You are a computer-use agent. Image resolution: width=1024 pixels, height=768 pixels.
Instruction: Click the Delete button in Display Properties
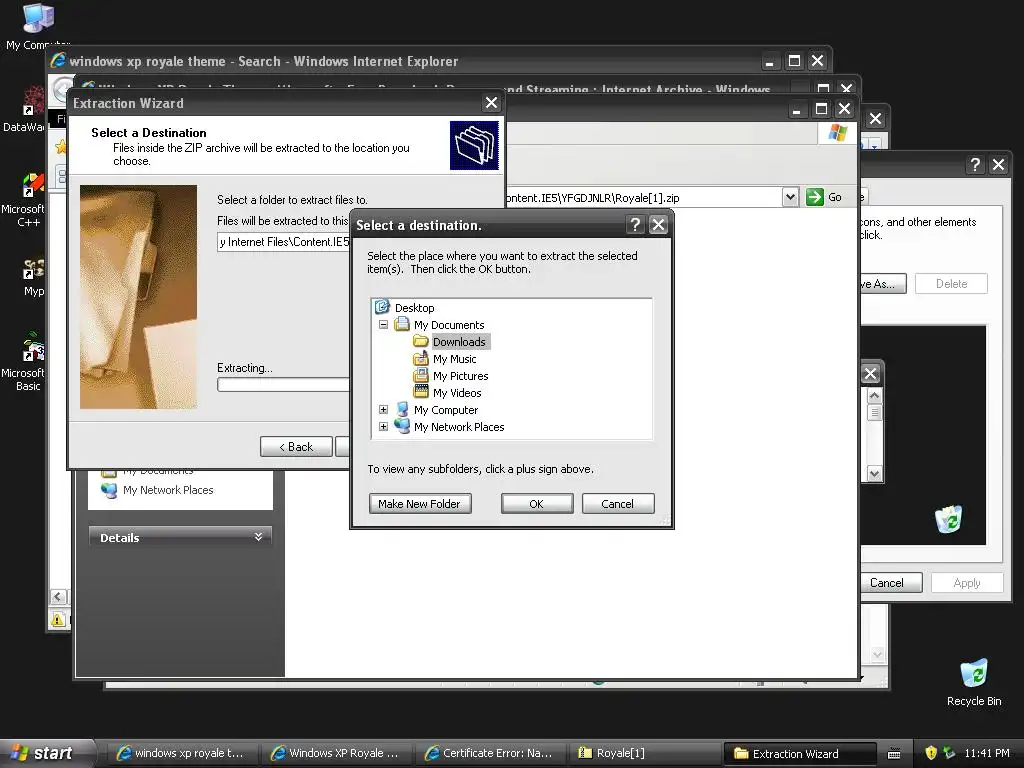952,283
